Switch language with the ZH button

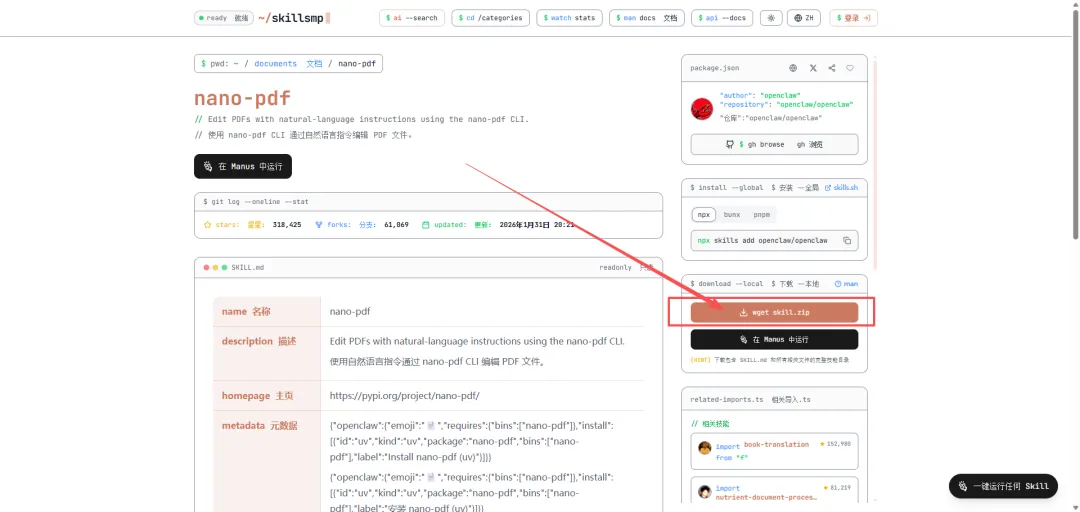click(x=804, y=18)
